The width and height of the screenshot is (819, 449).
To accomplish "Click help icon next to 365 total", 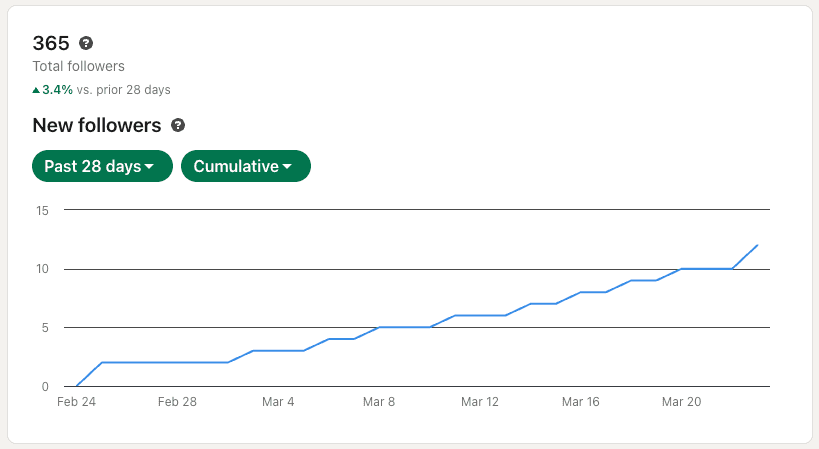I will (x=86, y=43).
